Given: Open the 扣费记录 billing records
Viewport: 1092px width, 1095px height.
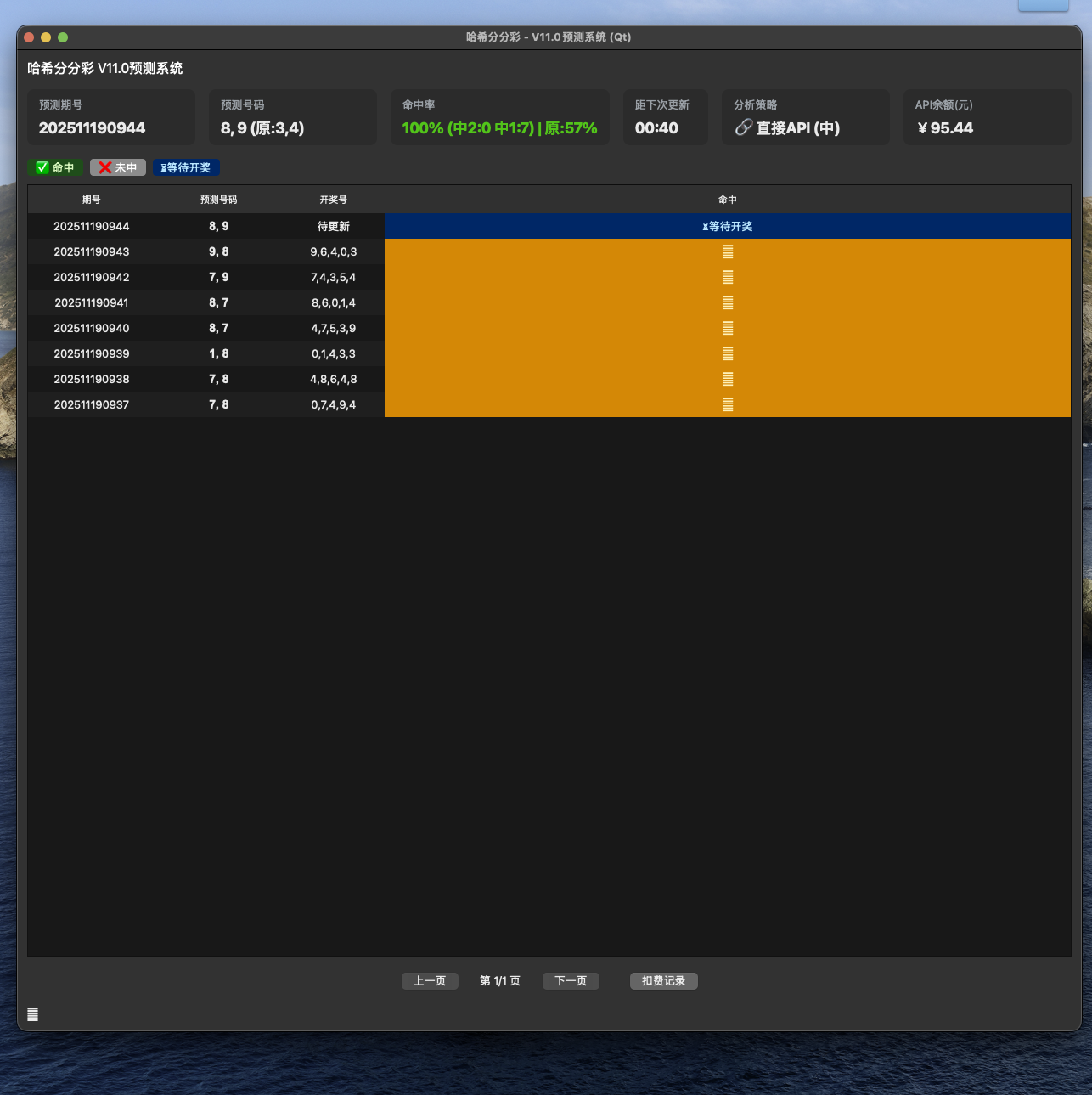Looking at the screenshot, I should 664,981.
